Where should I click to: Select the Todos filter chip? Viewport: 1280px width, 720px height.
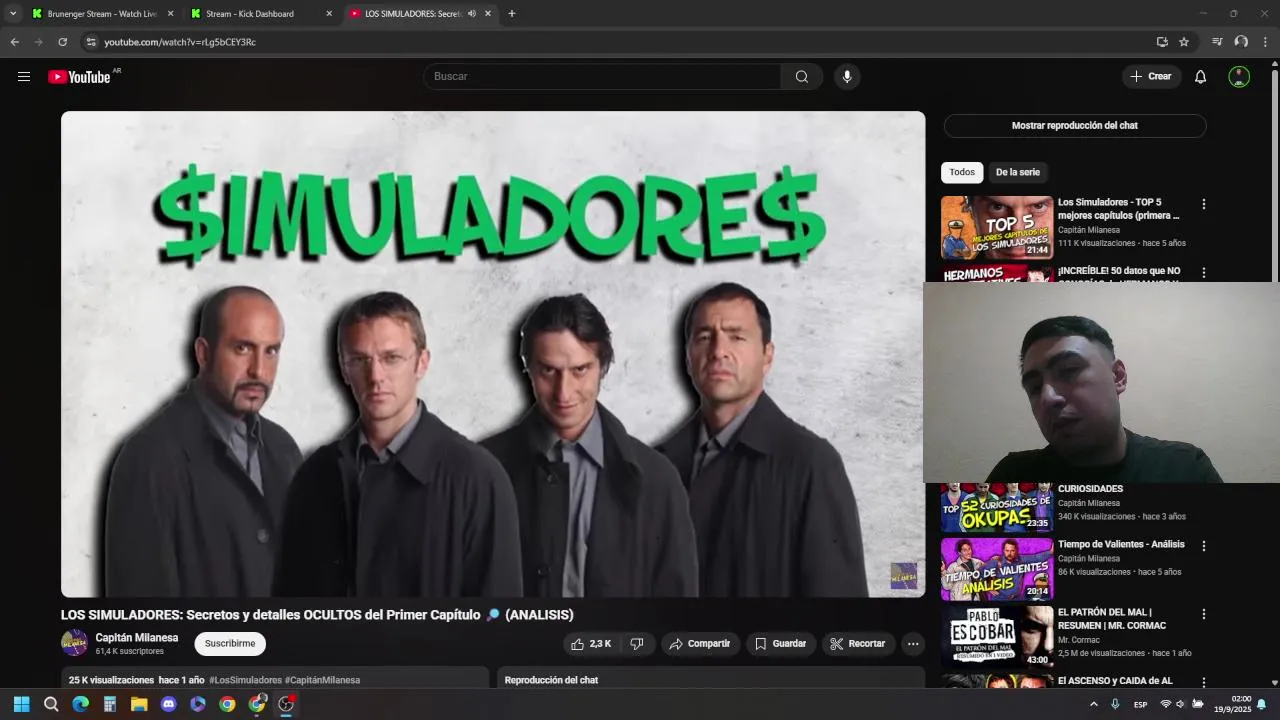click(x=962, y=173)
